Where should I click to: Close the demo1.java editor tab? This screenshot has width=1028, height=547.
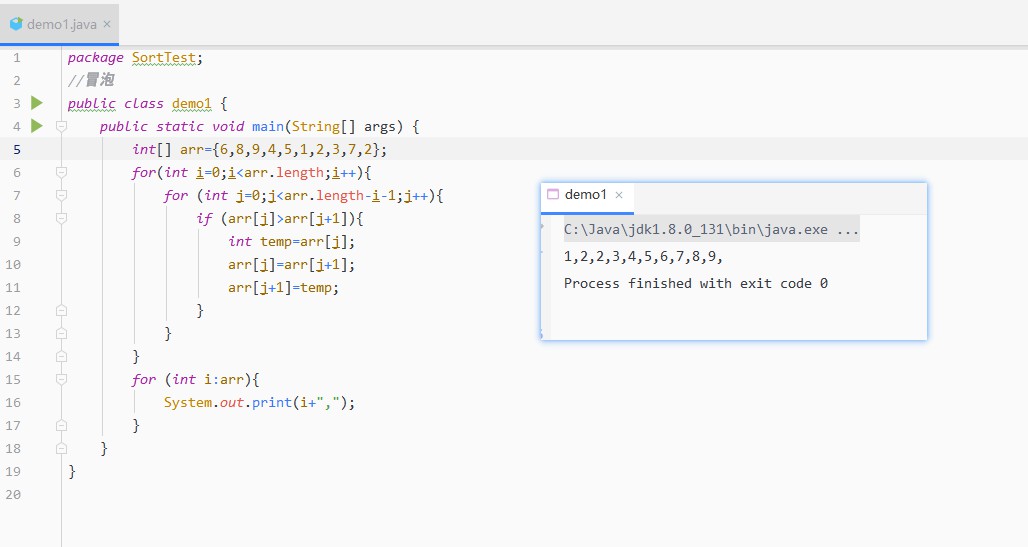point(107,24)
